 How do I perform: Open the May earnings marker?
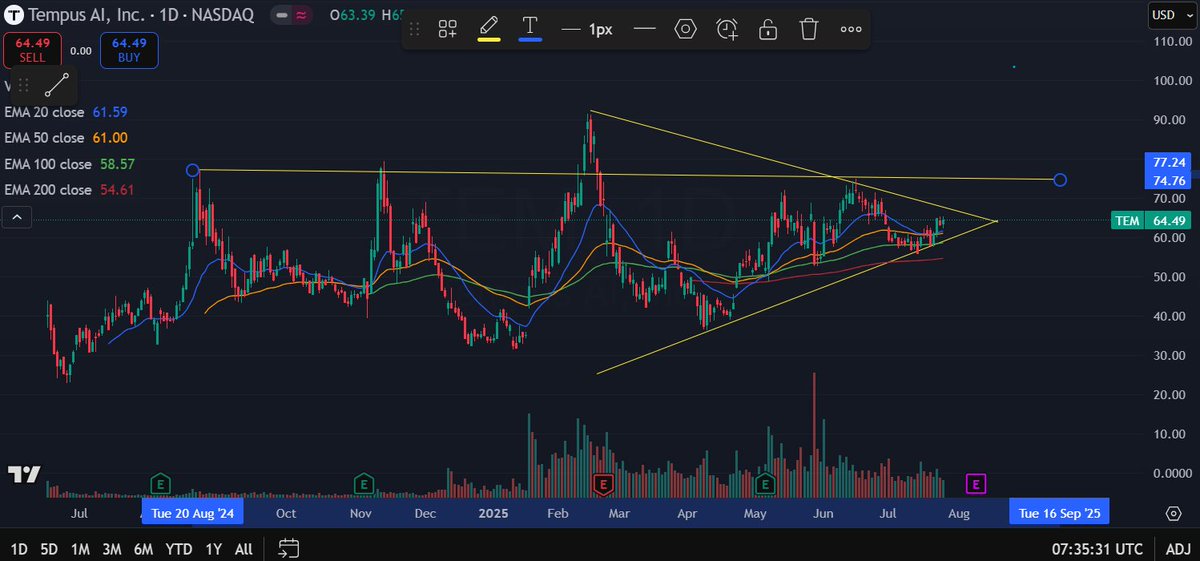765,485
